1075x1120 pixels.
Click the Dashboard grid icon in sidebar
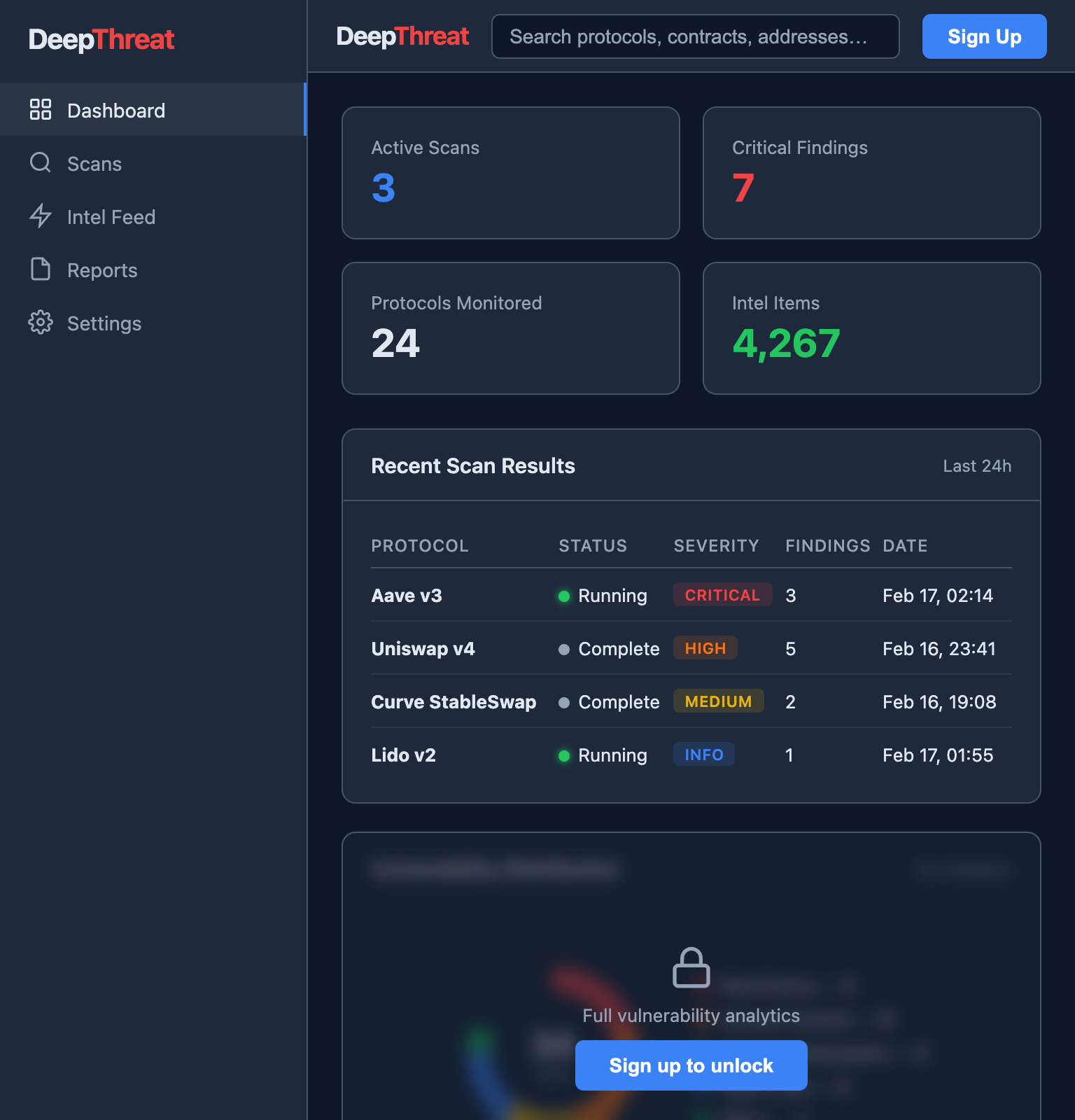pos(41,110)
